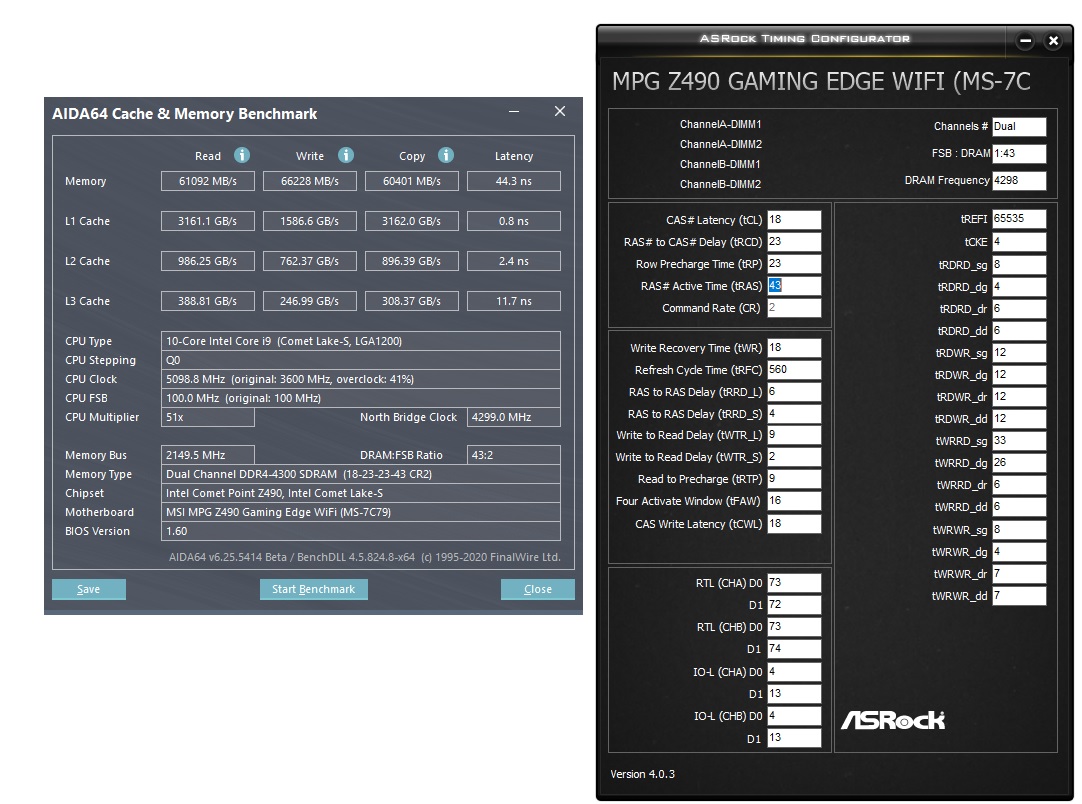Click the Four Activate Window (tFAW) field
This screenshot has width=1082, height=804.
coord(794,501)
